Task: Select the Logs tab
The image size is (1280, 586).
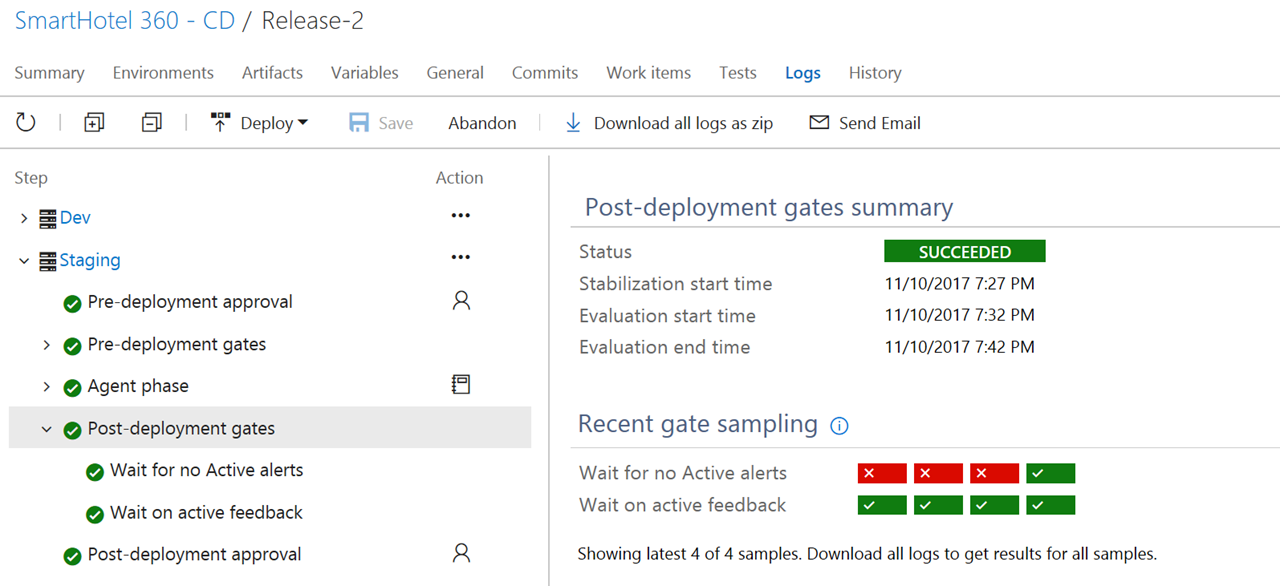Action: pyautogui.click(x=803, y=73)
